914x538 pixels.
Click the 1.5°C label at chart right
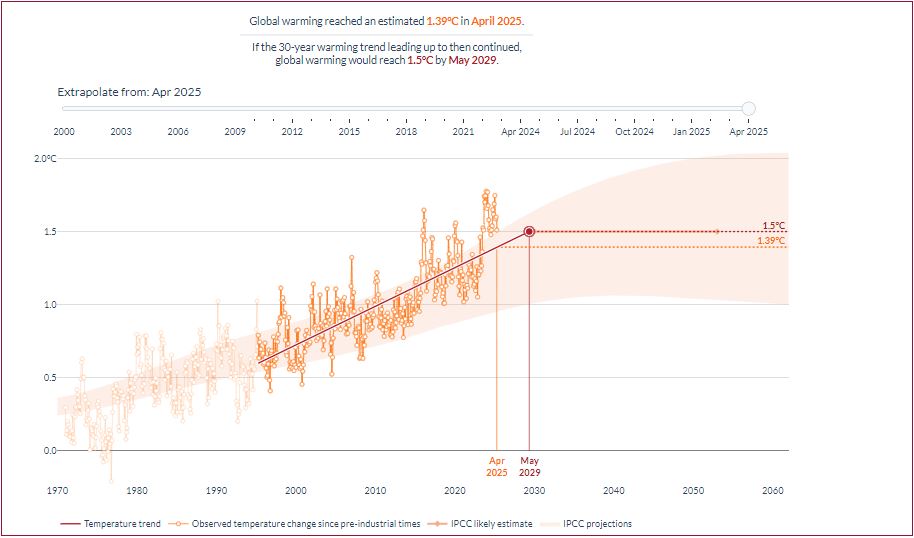[x=774, y=225]
